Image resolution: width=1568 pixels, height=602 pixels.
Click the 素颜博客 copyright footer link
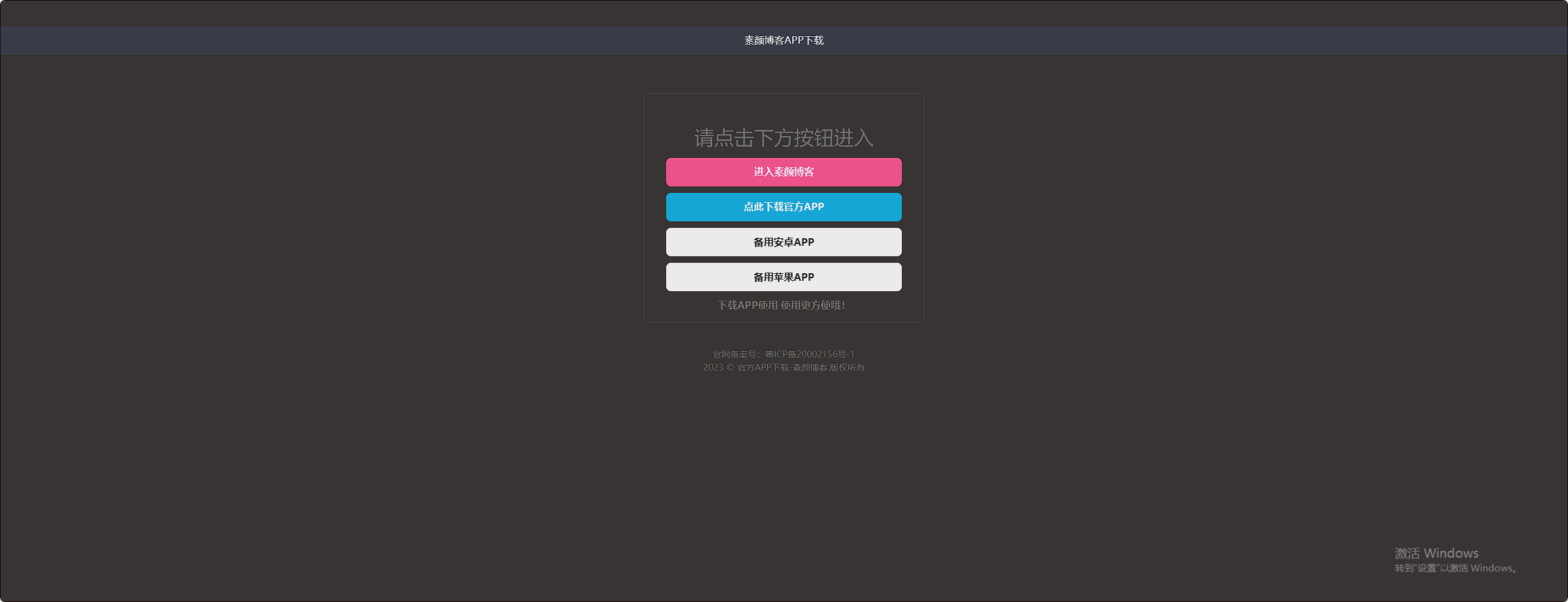(x=810, y=367)
